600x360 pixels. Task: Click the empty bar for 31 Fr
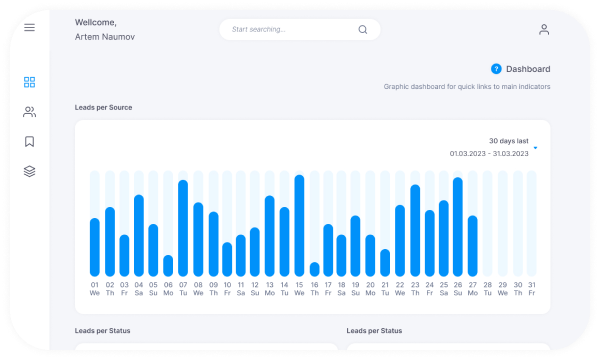tap(532, 223)
